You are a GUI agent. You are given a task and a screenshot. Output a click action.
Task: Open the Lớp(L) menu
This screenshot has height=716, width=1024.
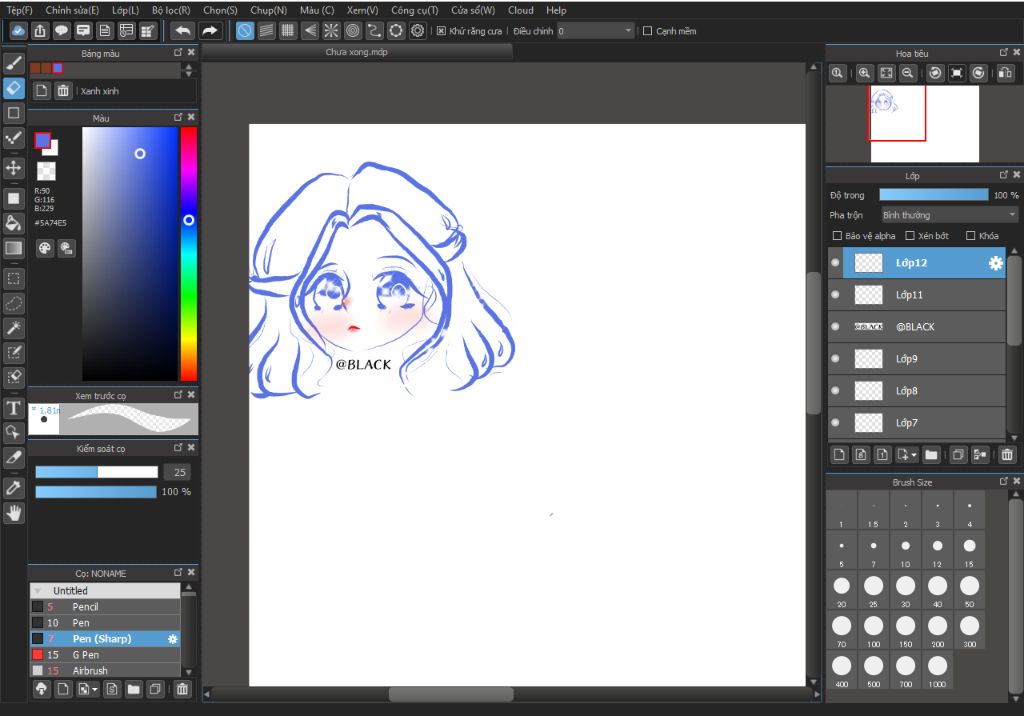[125, 10]
